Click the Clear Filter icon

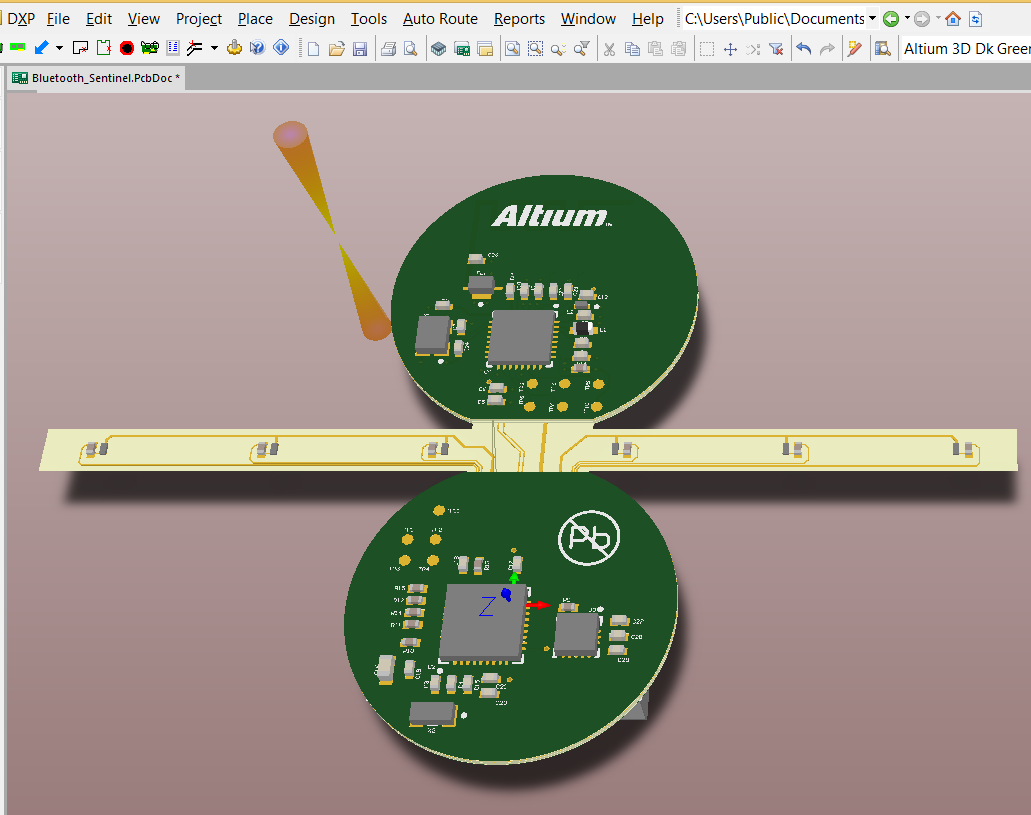pyautogui.click(x=776, y=49)
